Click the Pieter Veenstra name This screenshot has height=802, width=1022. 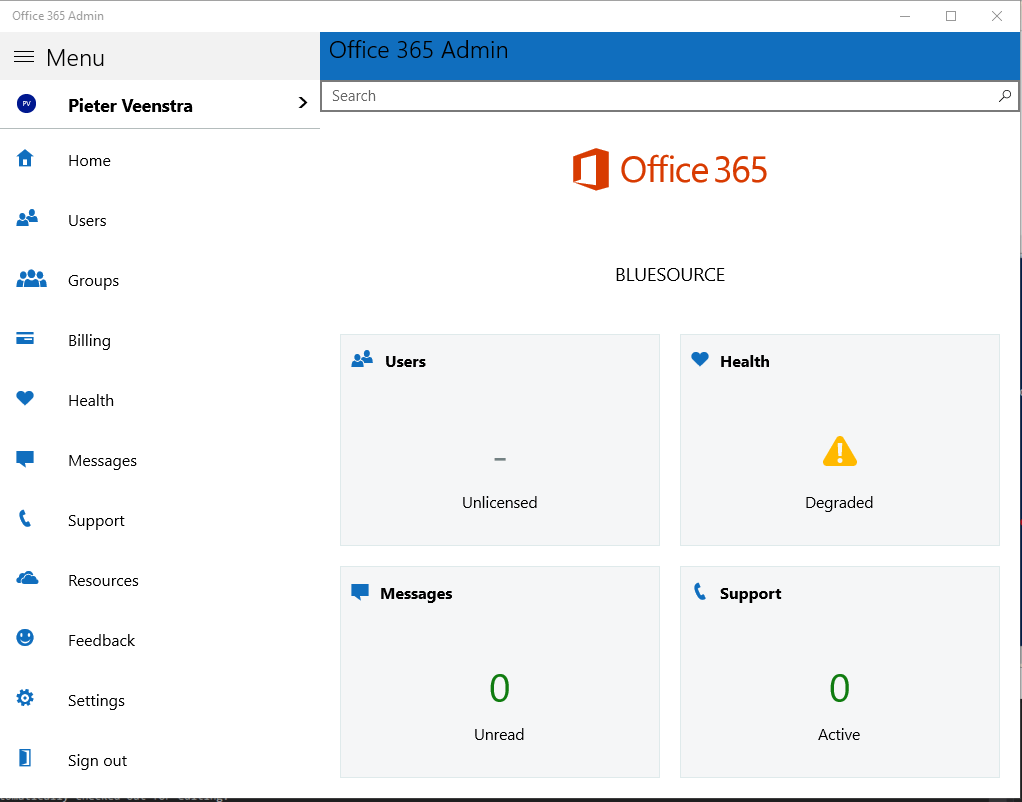[x=130, y=106]
